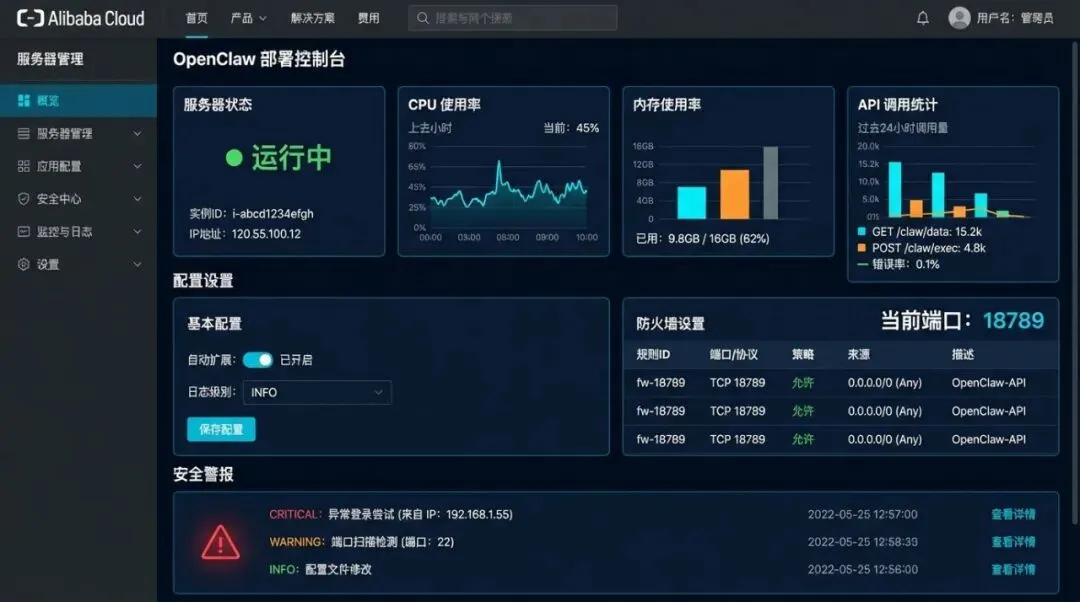
Task: Click the current port value 18789
Action: tap(1013, 320)
